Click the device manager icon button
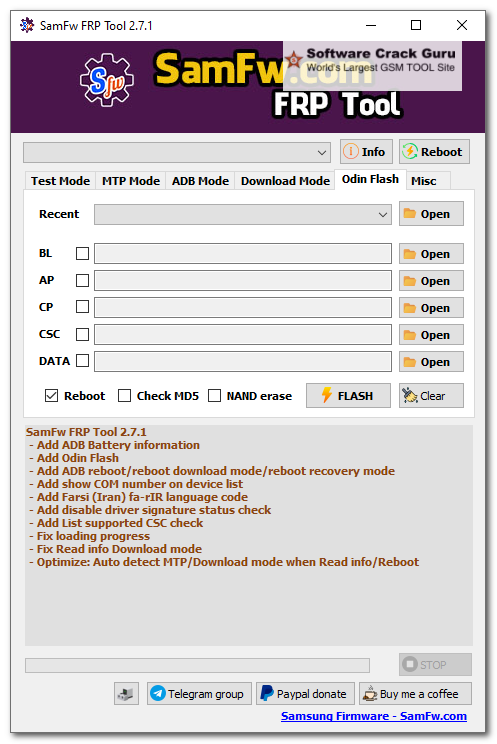This screenshot has width=497, height=744. [x=126, y=694]
